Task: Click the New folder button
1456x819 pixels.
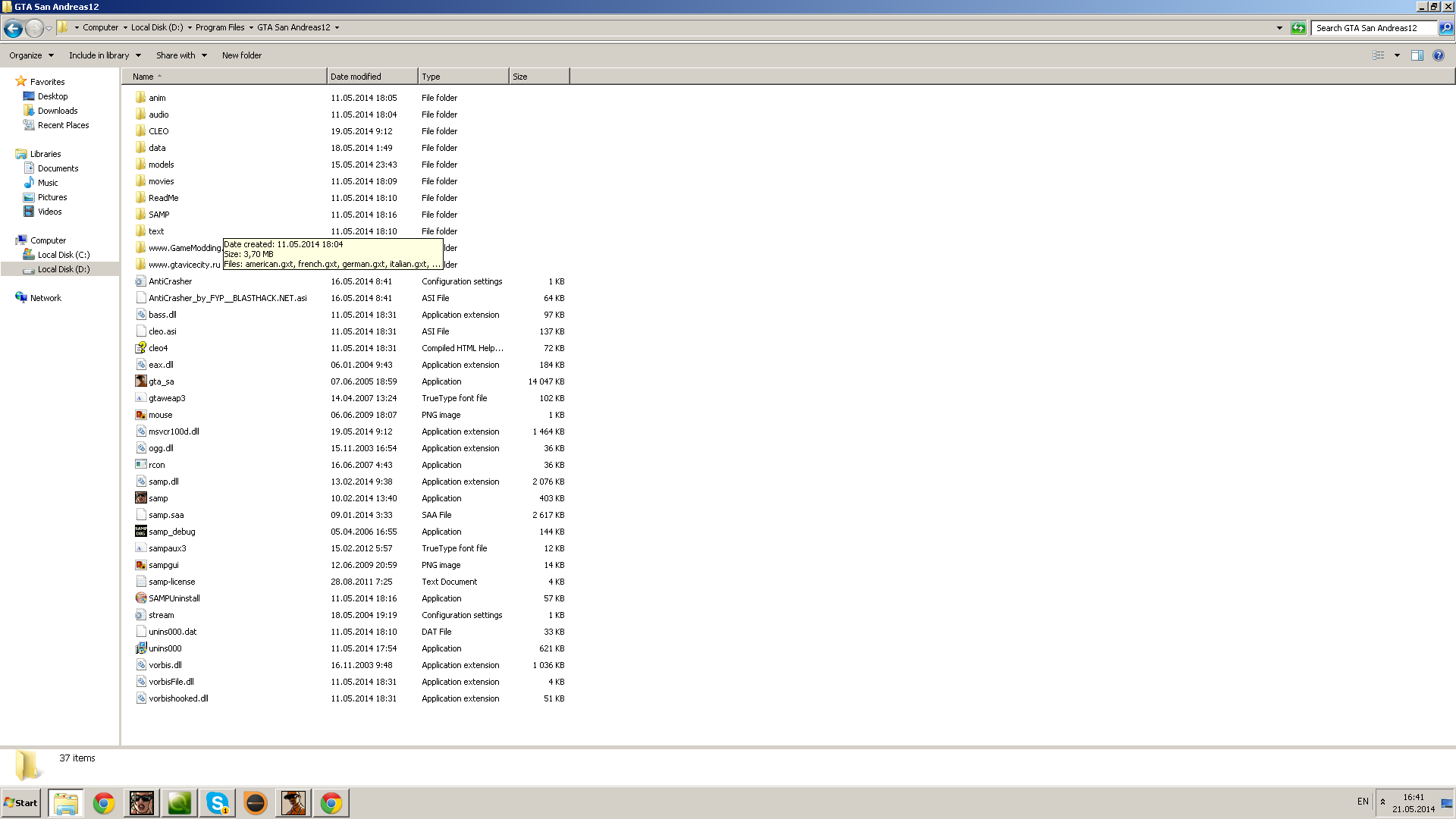Action: [x=242, y=55]
